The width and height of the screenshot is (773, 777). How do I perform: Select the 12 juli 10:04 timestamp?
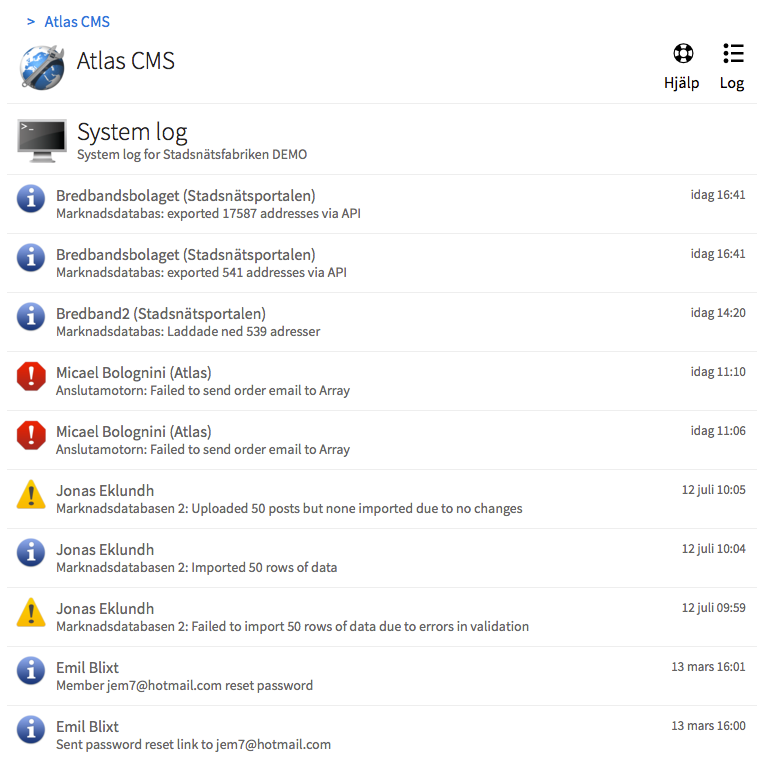tap(713, 549)
